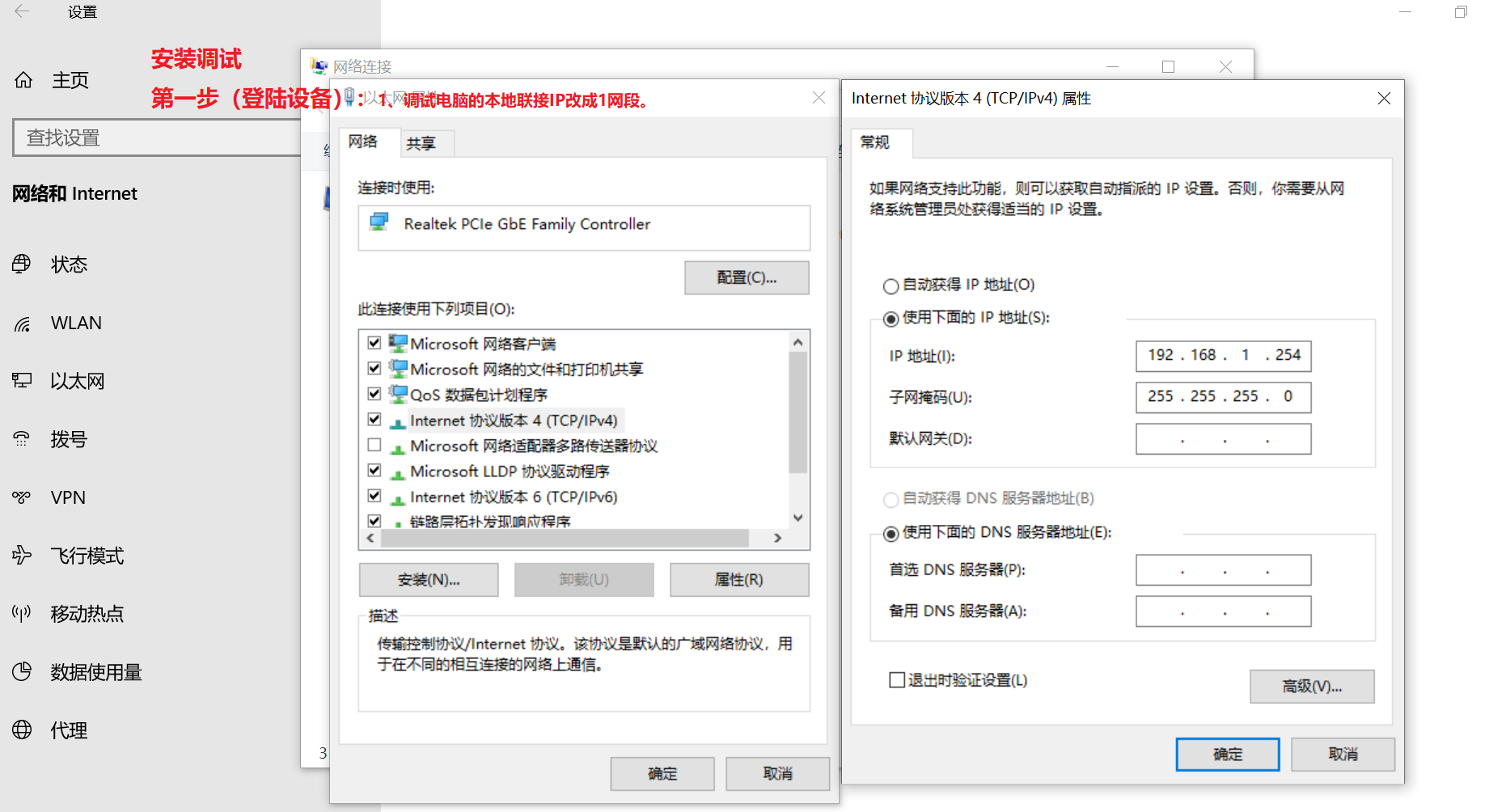Screen dimensions: 1506x812
Task: Click the Home (主页) house icon
Action: coord(23,80)
